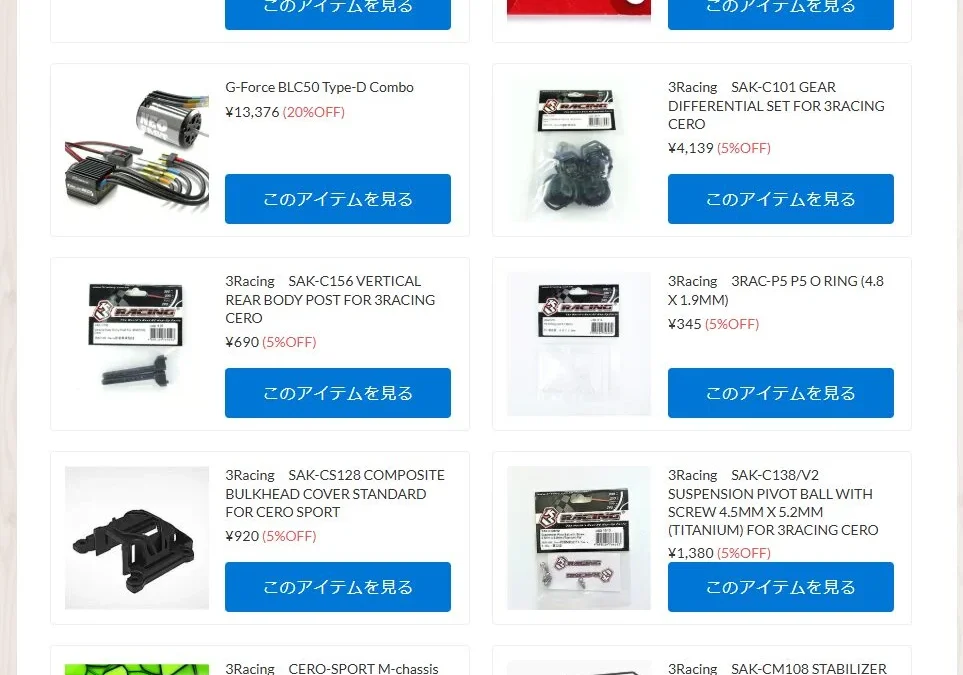The image size is (963, 675).
Task: Open the G-Force BLC50 Type-D Combo title
Action: [x=319, y=87]
